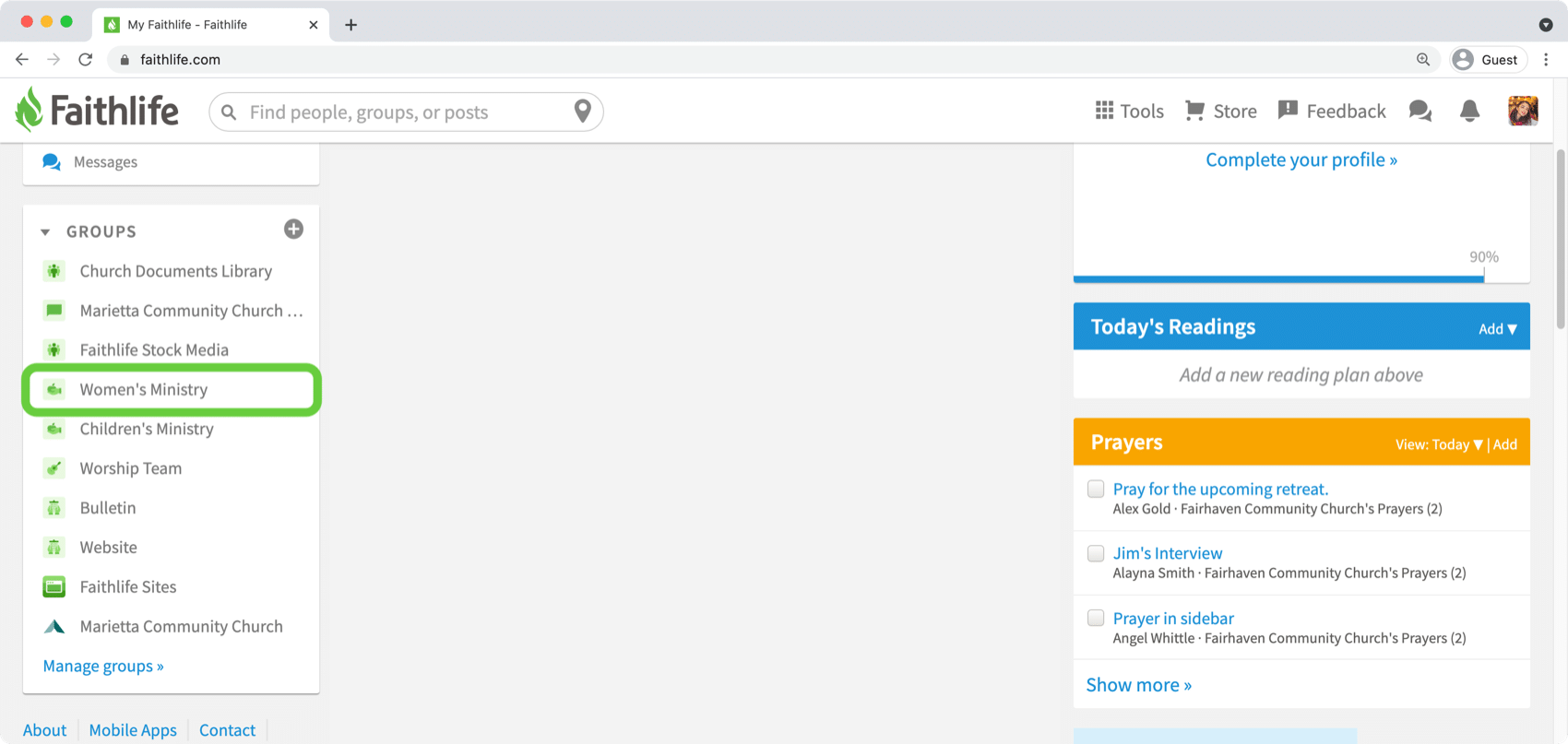
Task: Open the messages chat bubbles icon in header
Action: pyautogui.click(x=1420, y=112)
